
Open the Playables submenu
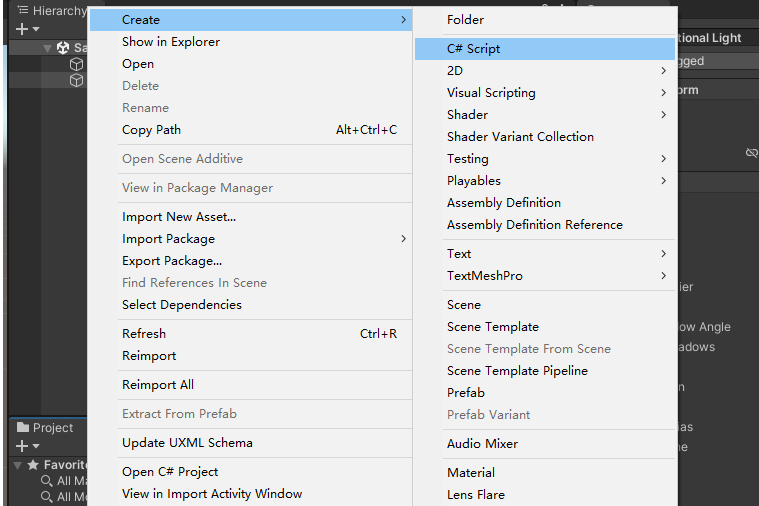coord(545,181)
